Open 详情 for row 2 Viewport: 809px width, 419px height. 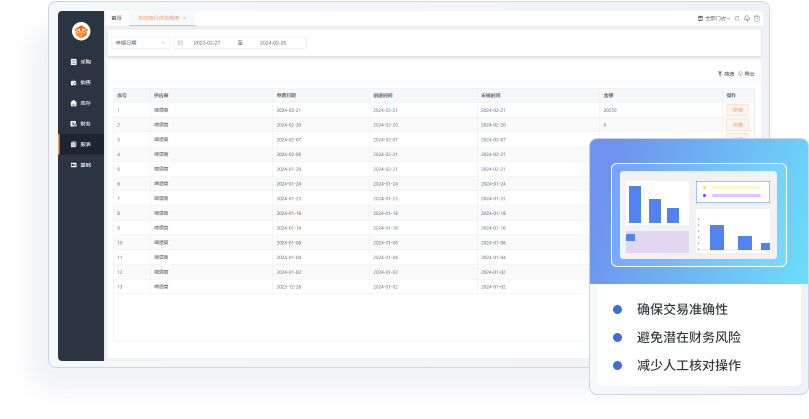(x=737, y=125)
